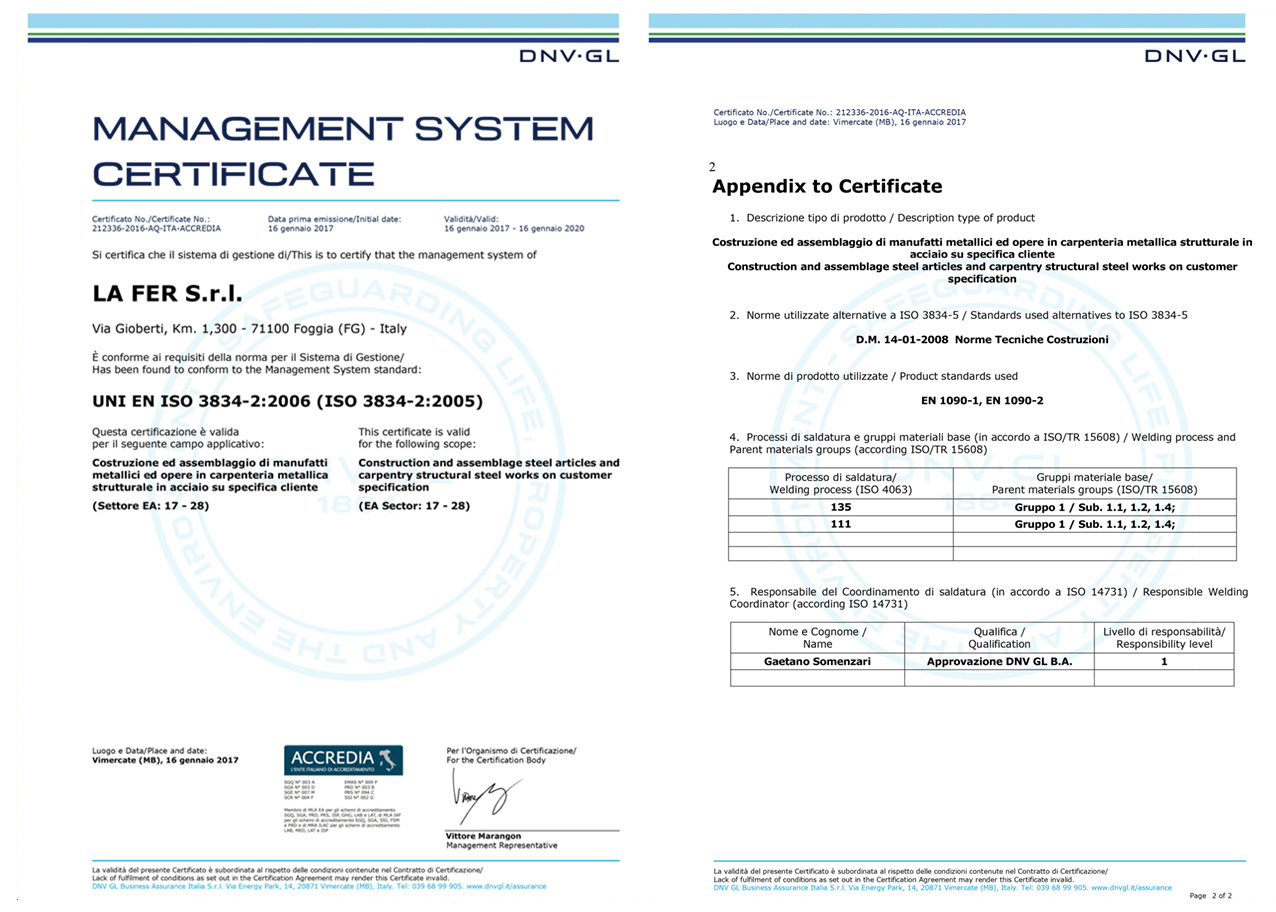Click the Nome e Cognome / Name header

[x=817, y=638]
